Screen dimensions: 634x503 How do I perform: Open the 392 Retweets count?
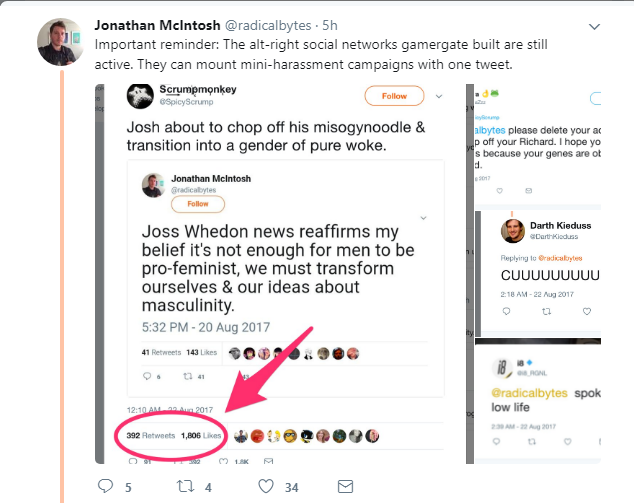[151, 435]
